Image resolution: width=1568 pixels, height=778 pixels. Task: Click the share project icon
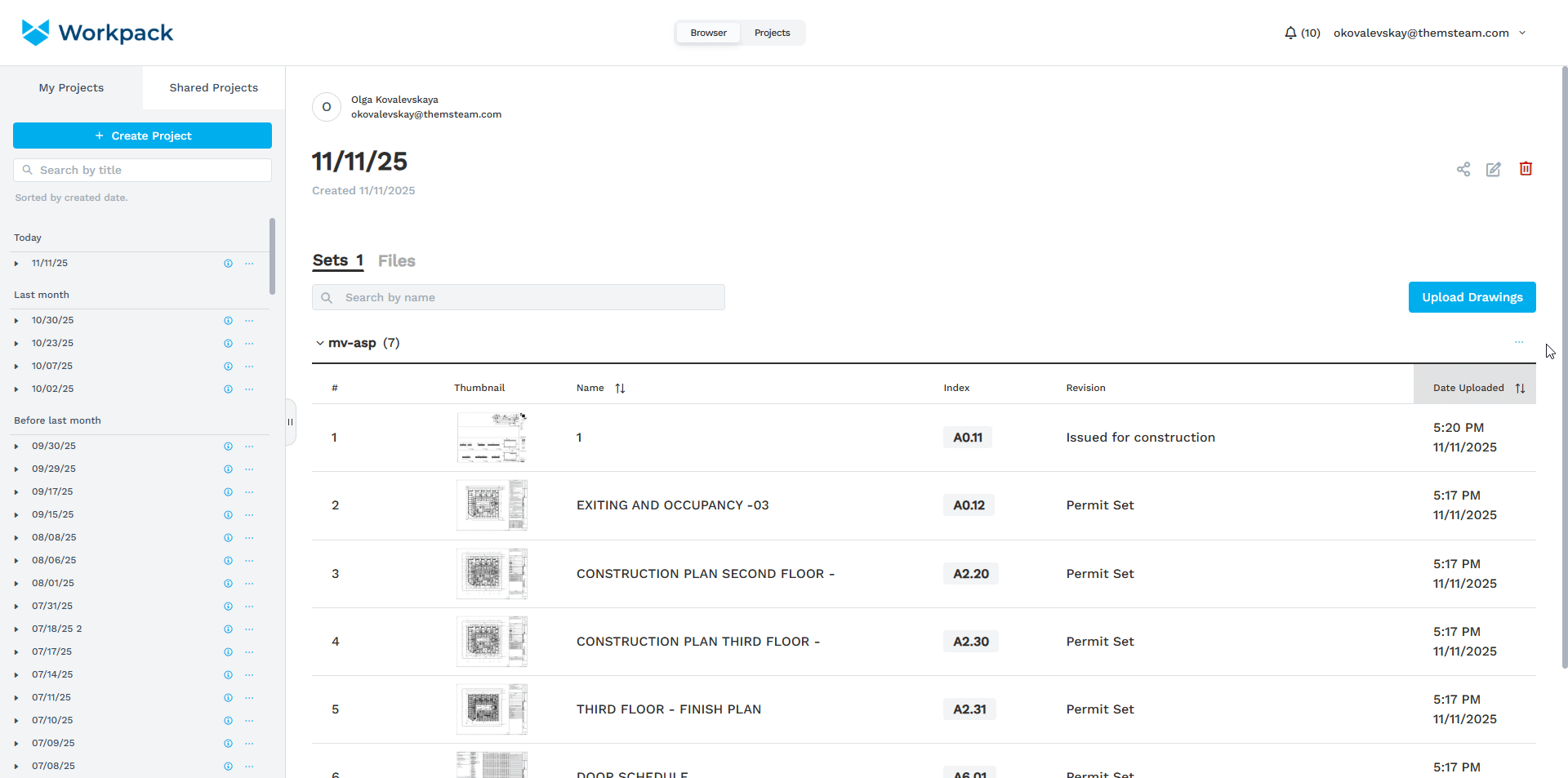(1463, 169)
